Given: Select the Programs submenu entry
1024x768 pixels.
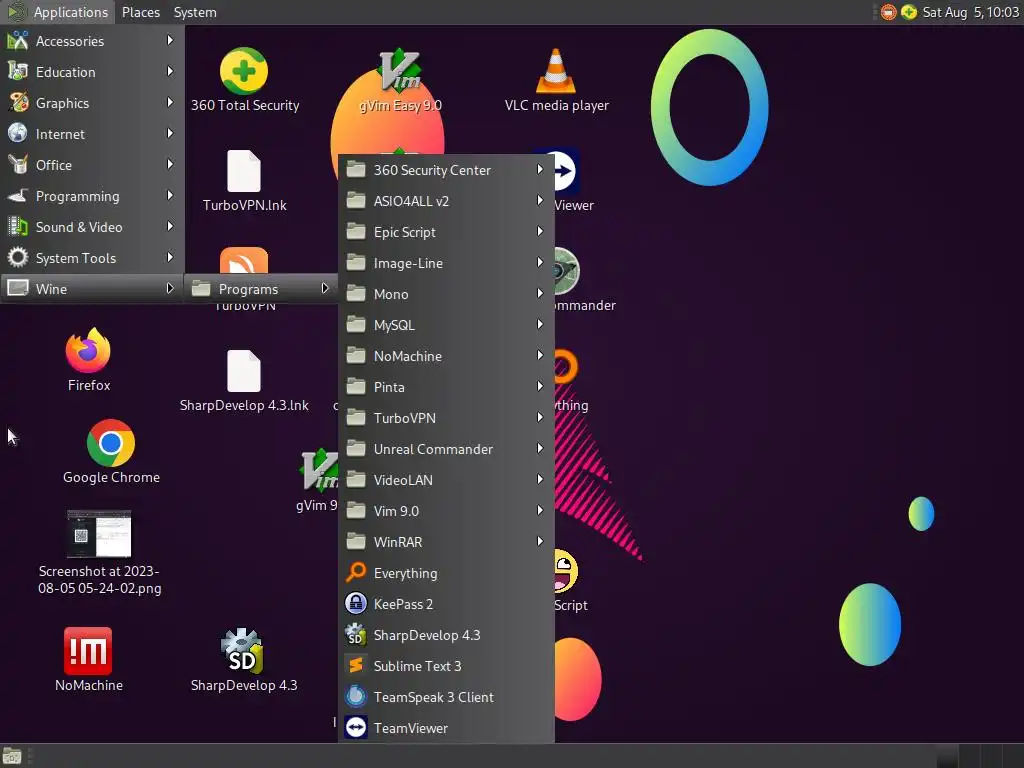Looking at the screenshot, I should (261, 289).
